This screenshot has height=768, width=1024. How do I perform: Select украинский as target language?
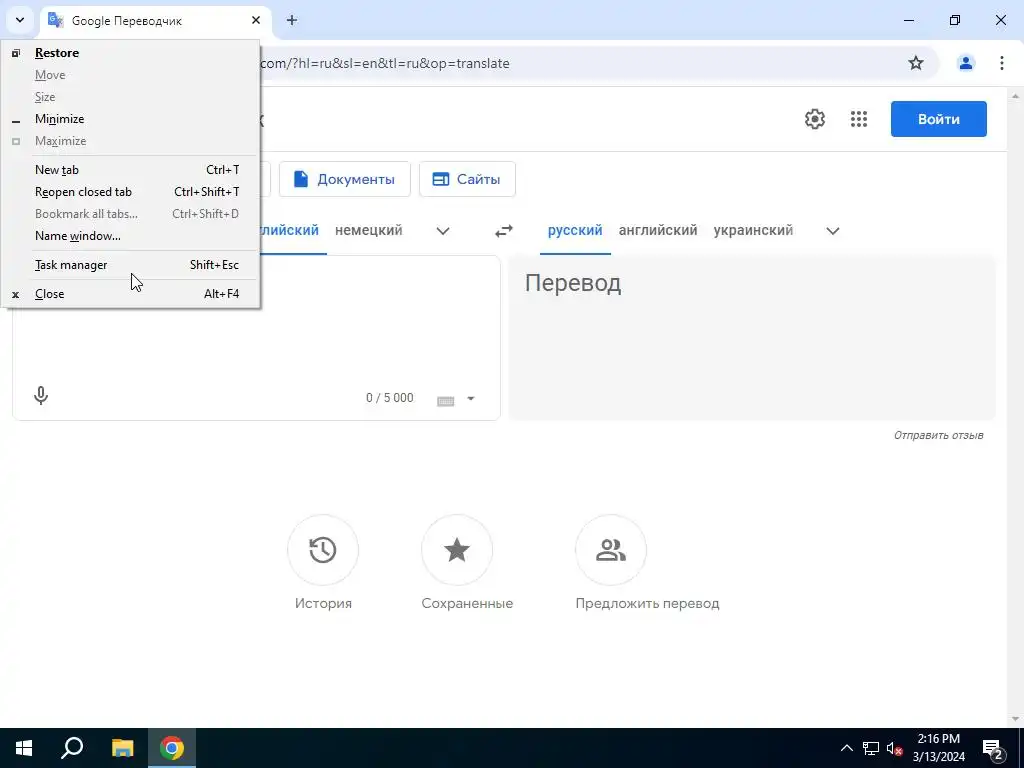tap(753, 230)
